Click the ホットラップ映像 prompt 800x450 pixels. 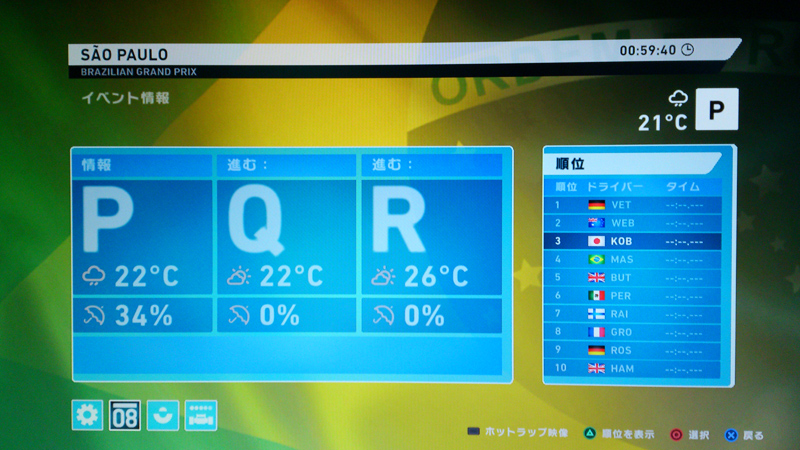click(518, 432)
